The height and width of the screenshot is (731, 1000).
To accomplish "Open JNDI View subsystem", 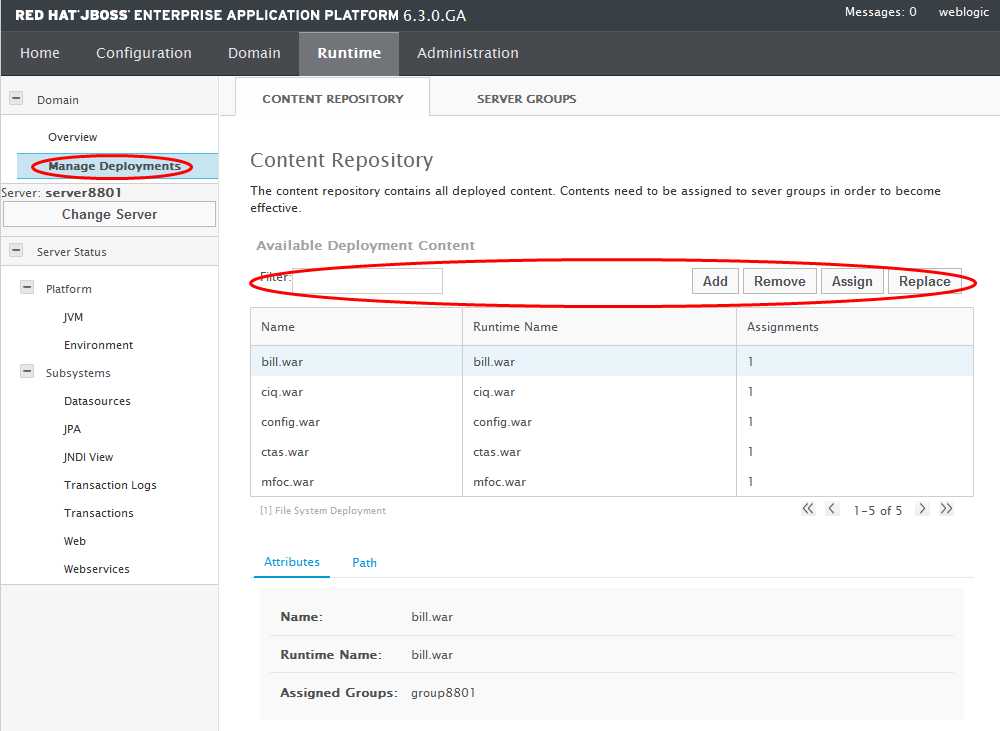I will pos(89,457).
